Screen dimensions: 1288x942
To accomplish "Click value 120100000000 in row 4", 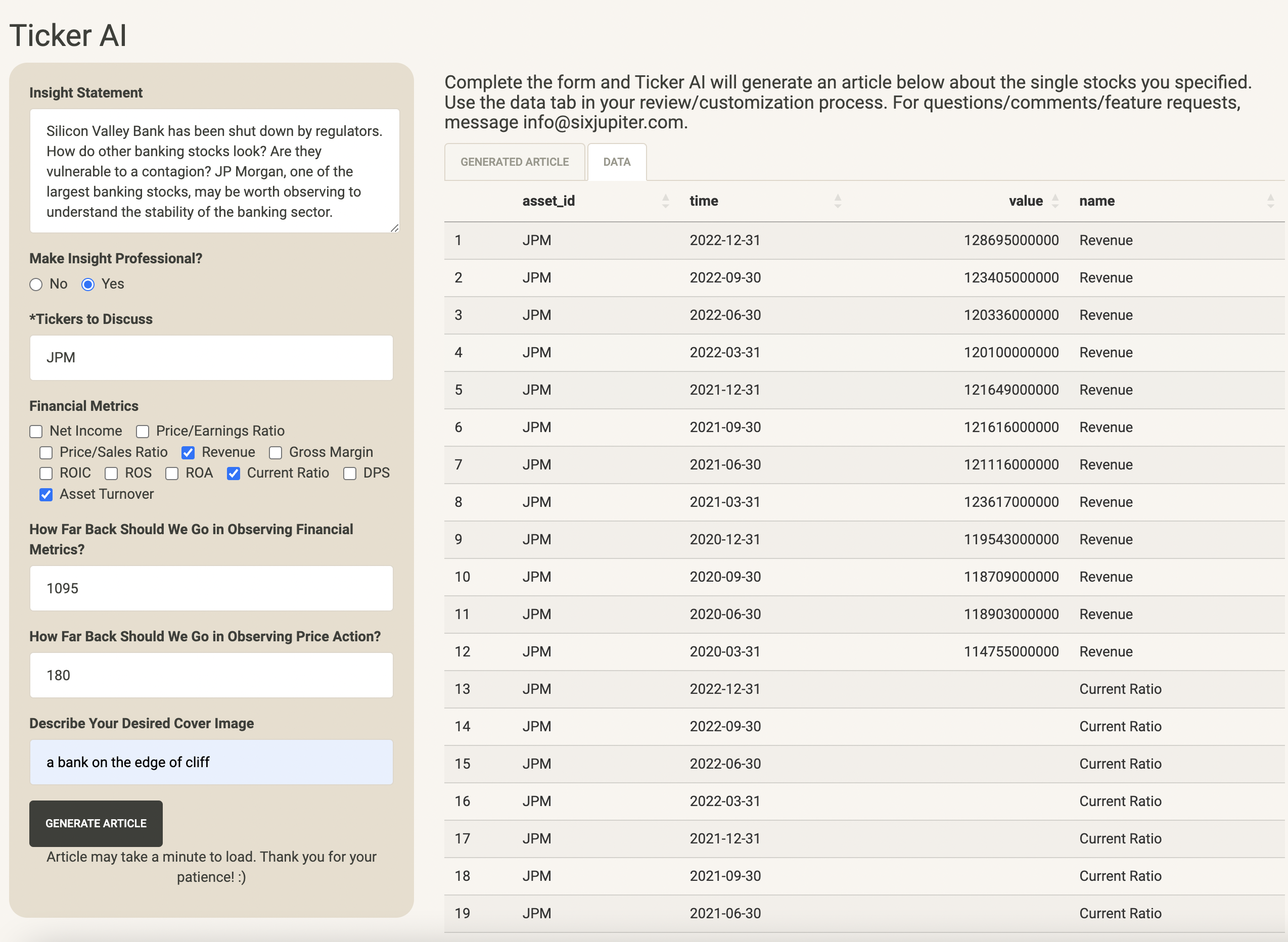I will pos(1011,352).
